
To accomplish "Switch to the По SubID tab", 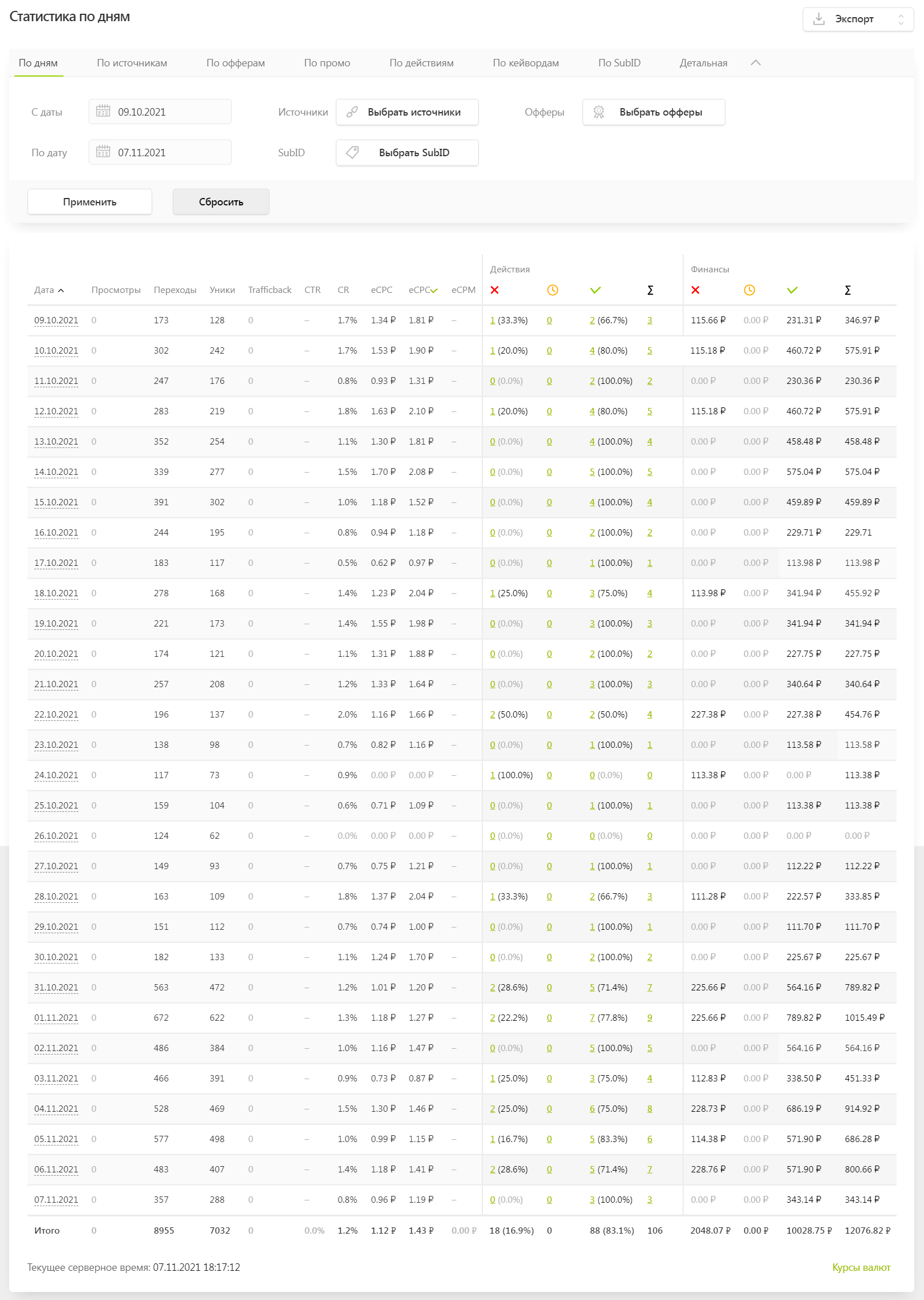I will (619, 63).
